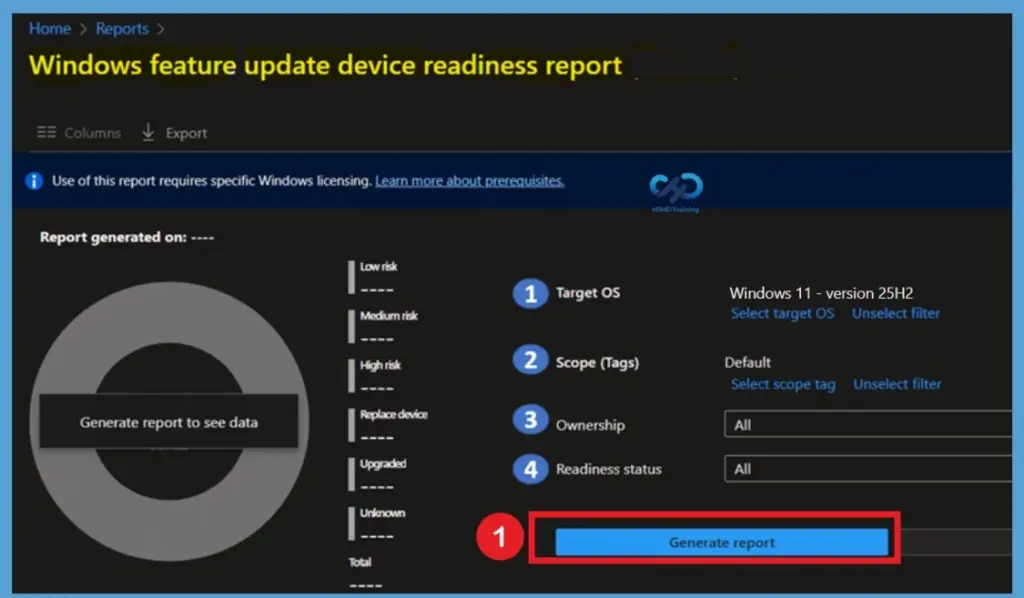1024x598 pixels.
Task: Click the Export download arrow icon
Action: coord(148,132)
